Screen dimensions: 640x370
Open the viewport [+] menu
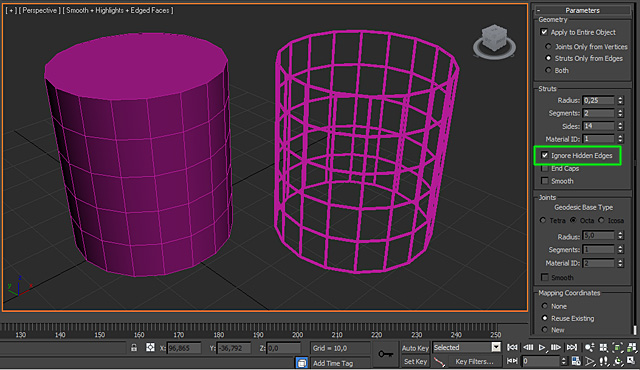coord(11,10)
